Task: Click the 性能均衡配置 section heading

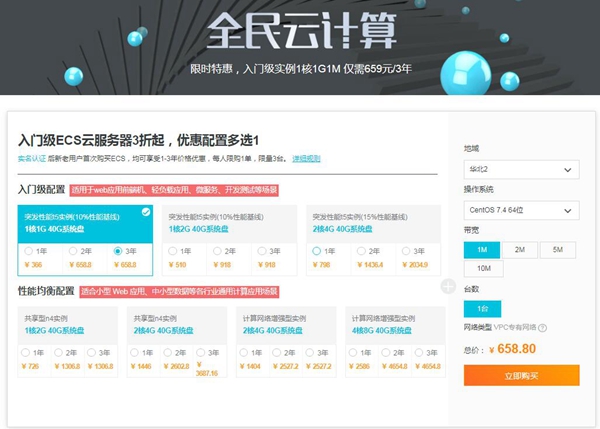Action: [x=46, y=291]
